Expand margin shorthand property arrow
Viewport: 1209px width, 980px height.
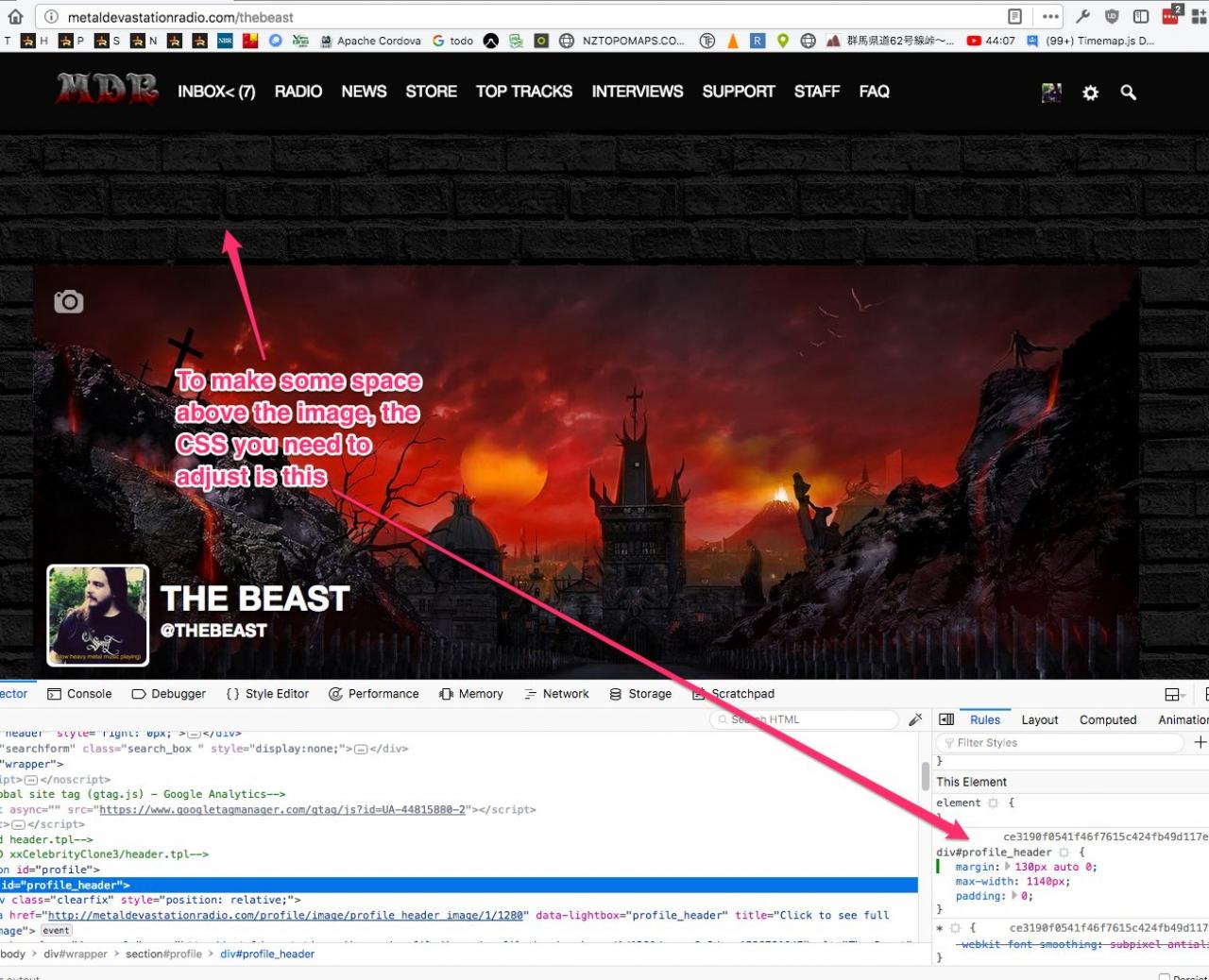[1008, 867]
